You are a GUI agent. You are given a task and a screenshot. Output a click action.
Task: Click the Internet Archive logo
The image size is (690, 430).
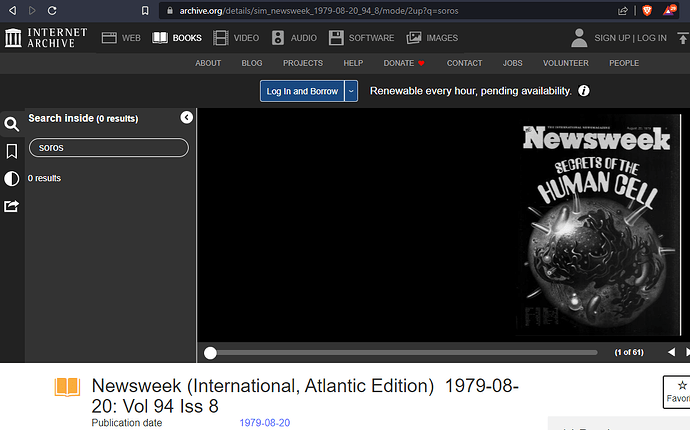[x=46, y=37]
